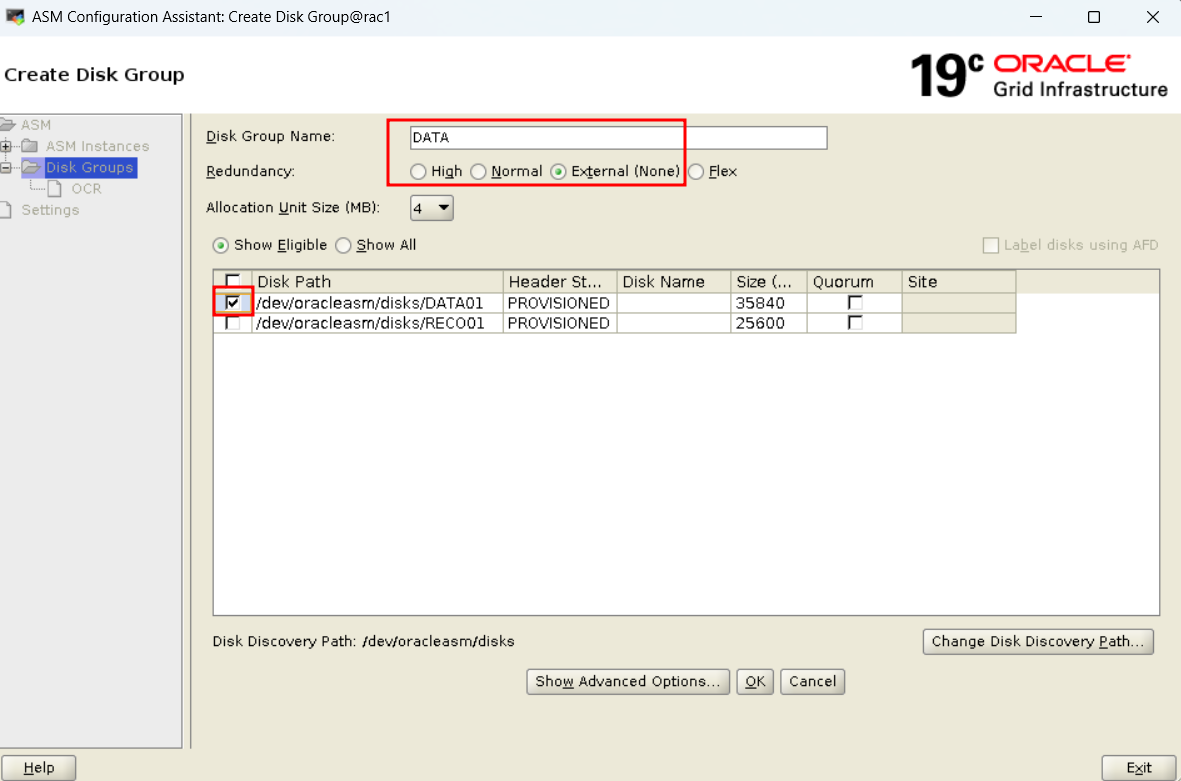The height and width of the screenshot is (781, 1181).
Task: Open the Allocation Unit Size dropdown
Action: point(432,208)
